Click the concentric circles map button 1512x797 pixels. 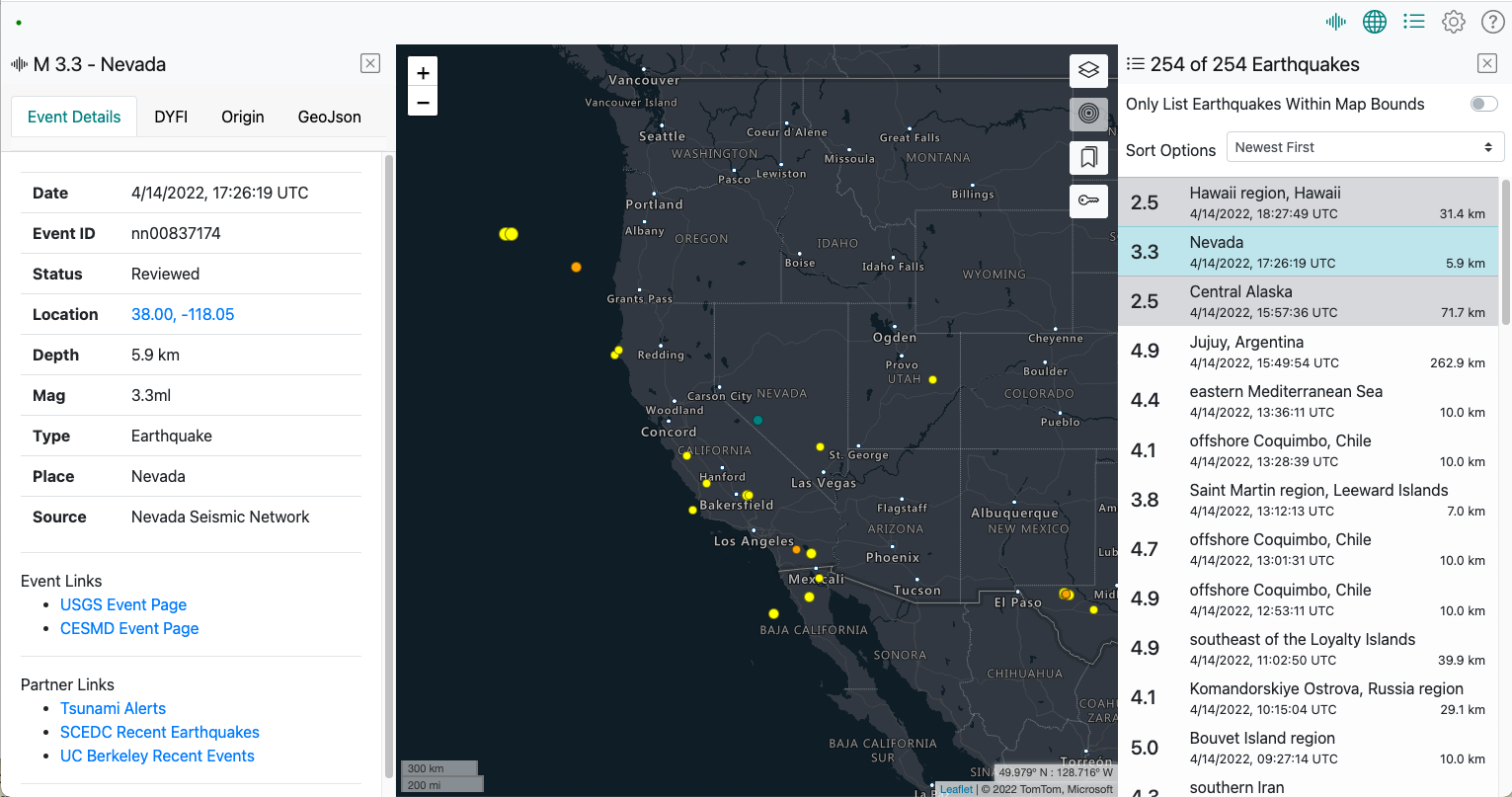[x=1088, y=115]
